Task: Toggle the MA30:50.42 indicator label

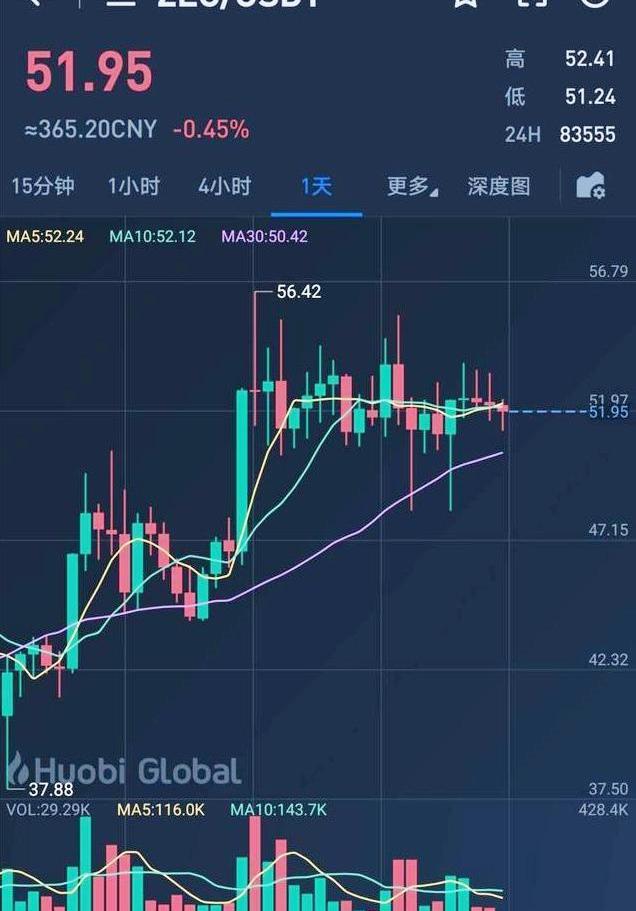Action: click(x=264, y=236)
